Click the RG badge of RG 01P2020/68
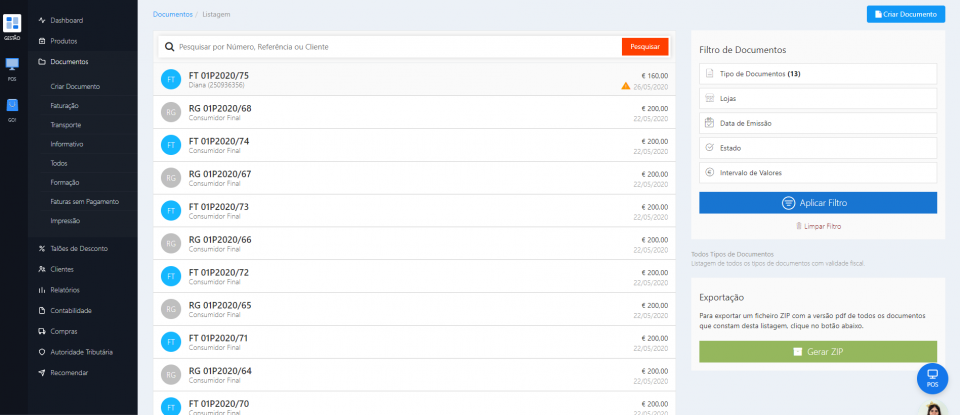The height and width of the screenshot is (415, 960). pyautogui.click(x=171, y=112)
